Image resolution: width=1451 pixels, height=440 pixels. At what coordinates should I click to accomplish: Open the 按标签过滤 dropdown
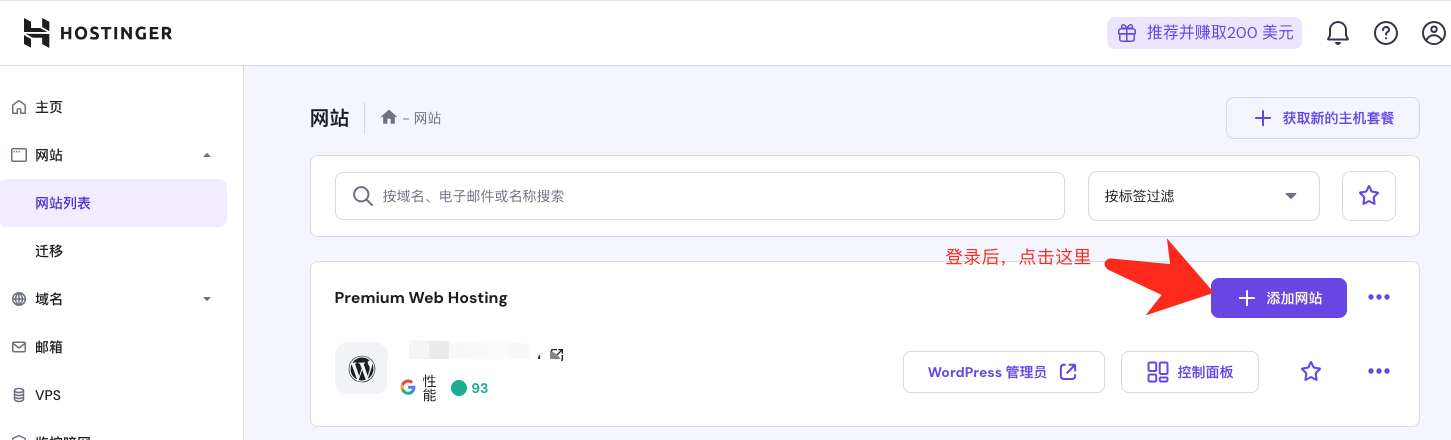(x=1203, y=196)
